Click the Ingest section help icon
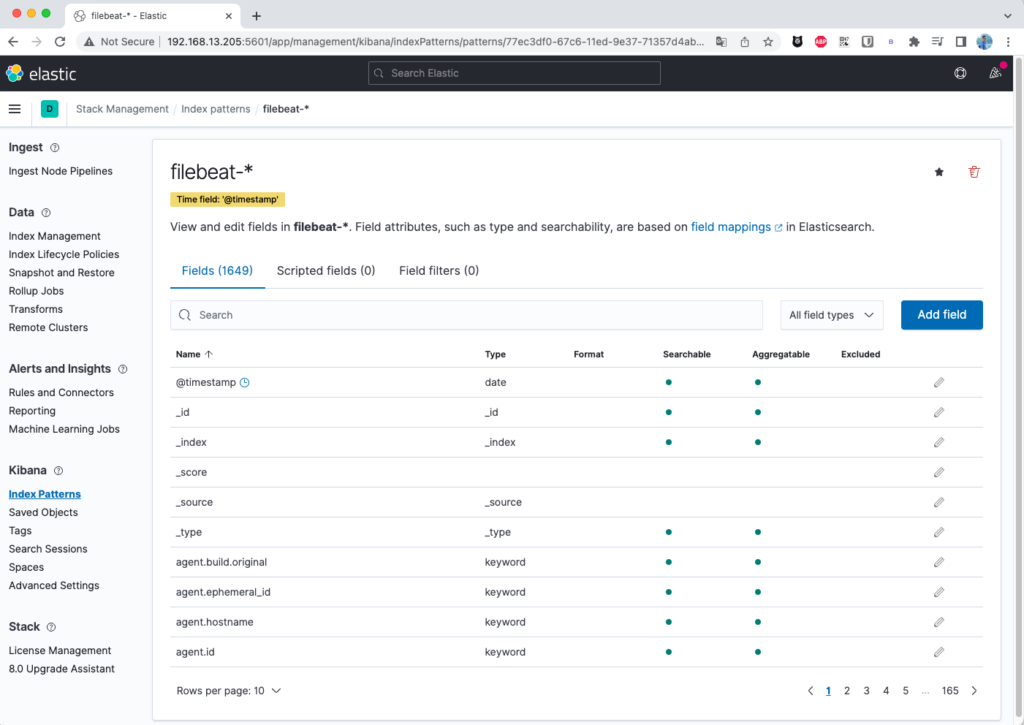 pyautogui.click(x=55, y=148)
